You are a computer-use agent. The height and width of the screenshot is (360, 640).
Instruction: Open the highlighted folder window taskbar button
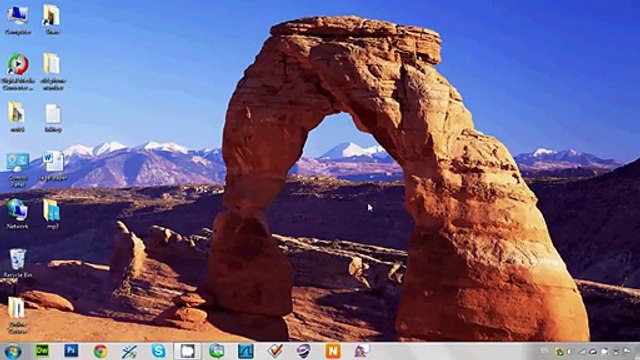187,351
